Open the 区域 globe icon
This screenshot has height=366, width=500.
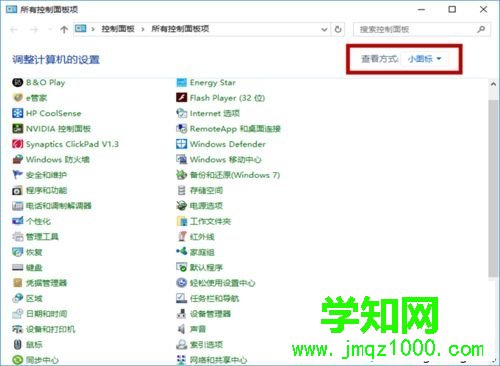(17, 298)
